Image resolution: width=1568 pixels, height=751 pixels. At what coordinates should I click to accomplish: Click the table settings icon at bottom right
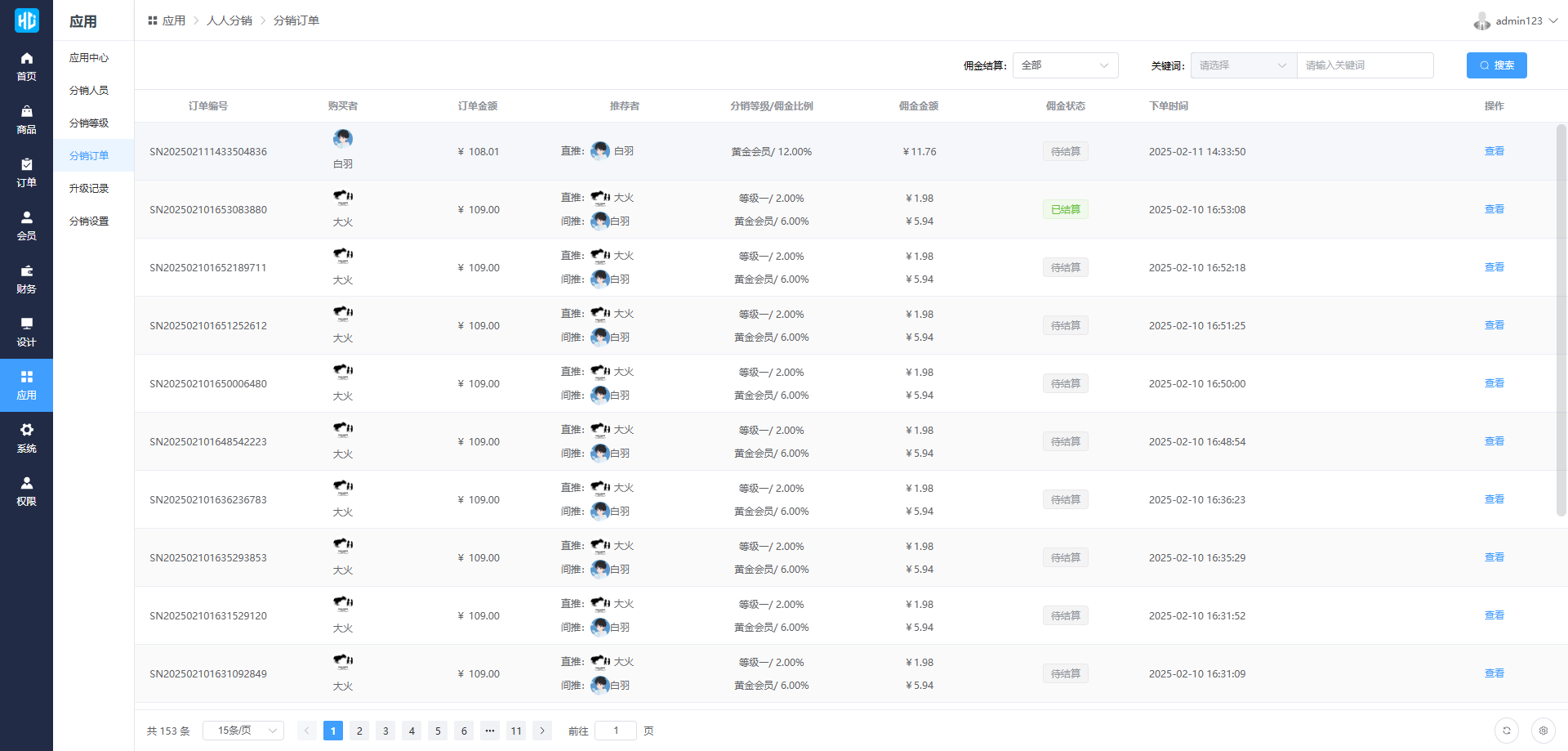click(1543, 731)
